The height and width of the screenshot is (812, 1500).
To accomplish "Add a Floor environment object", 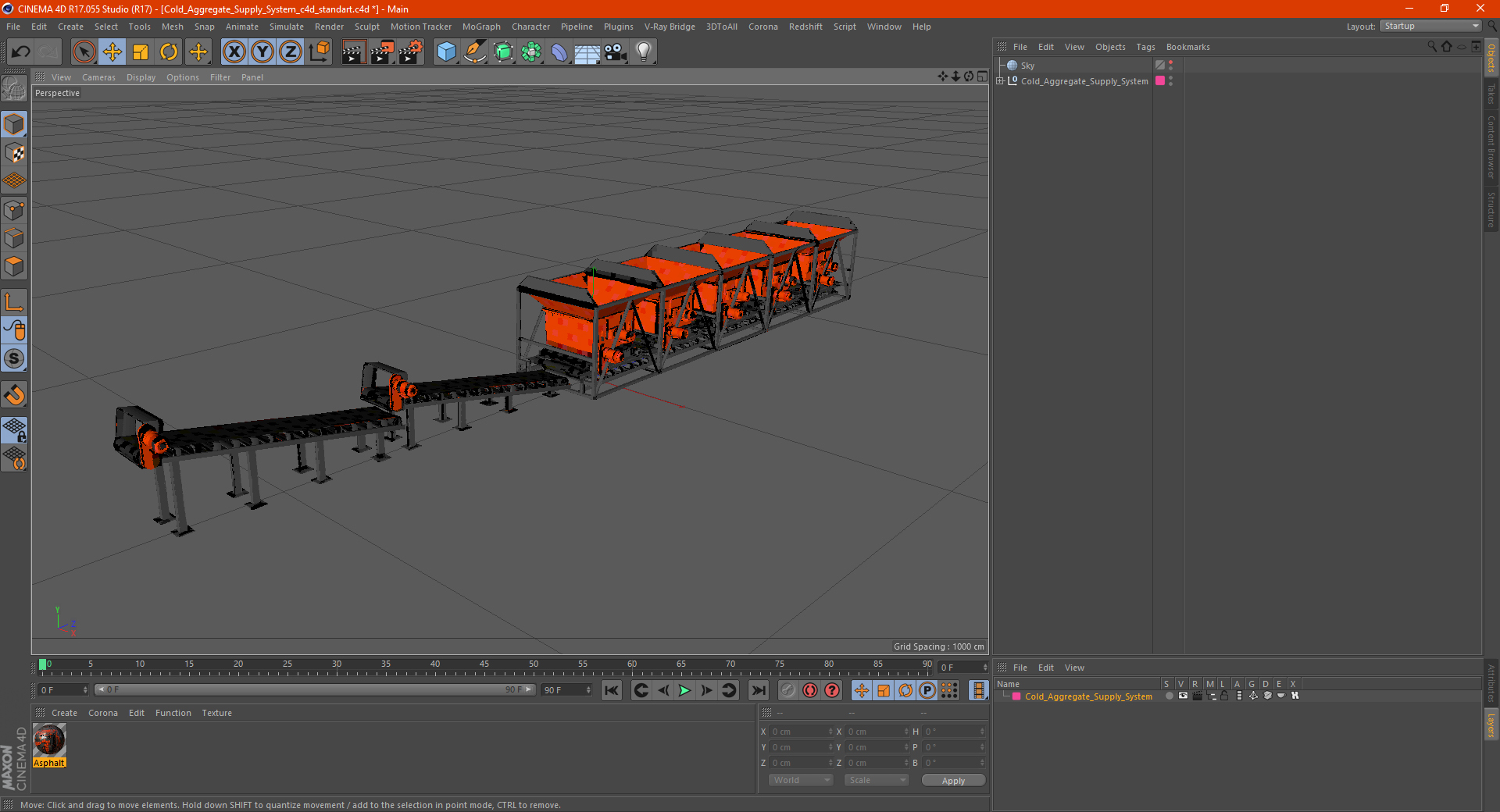I will (x=587, y=52).
